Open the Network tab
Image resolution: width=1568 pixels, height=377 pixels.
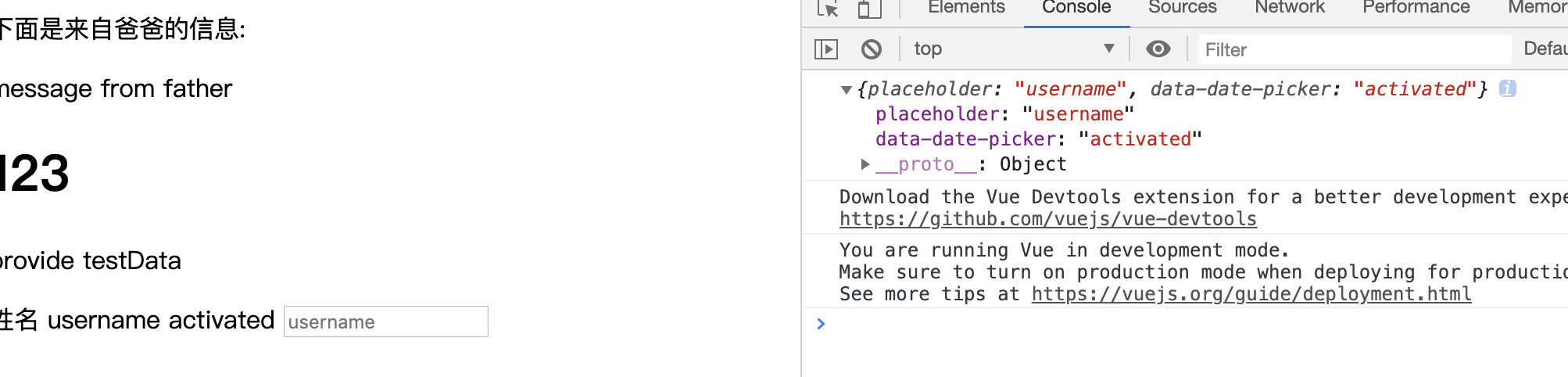(x=1290, y=8)
